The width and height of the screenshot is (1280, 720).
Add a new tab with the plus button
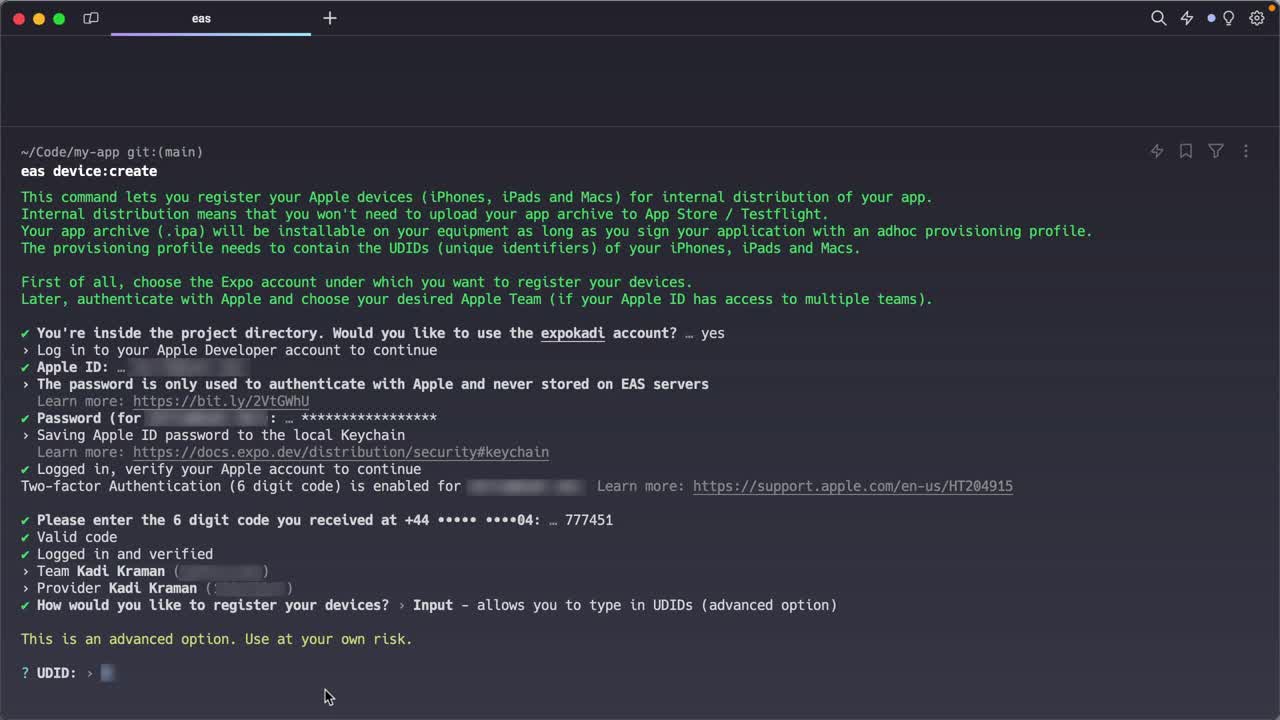[330, 18]
